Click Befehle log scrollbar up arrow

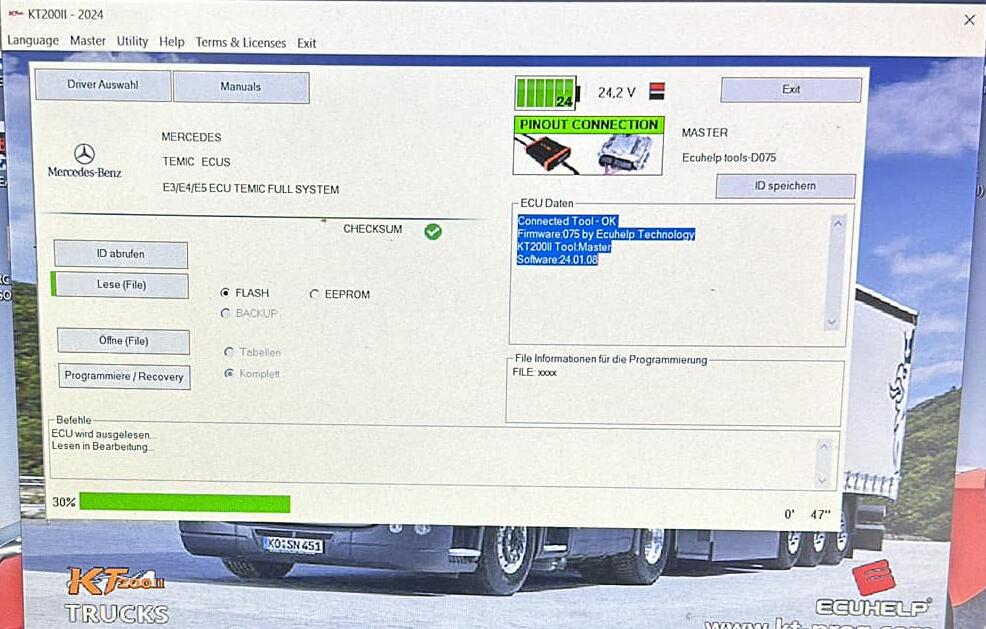pos(824,445)
